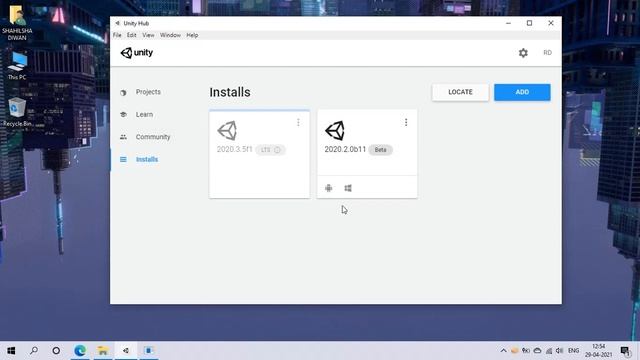
Task: Select the Installs sidebar item
Action: 147,160
